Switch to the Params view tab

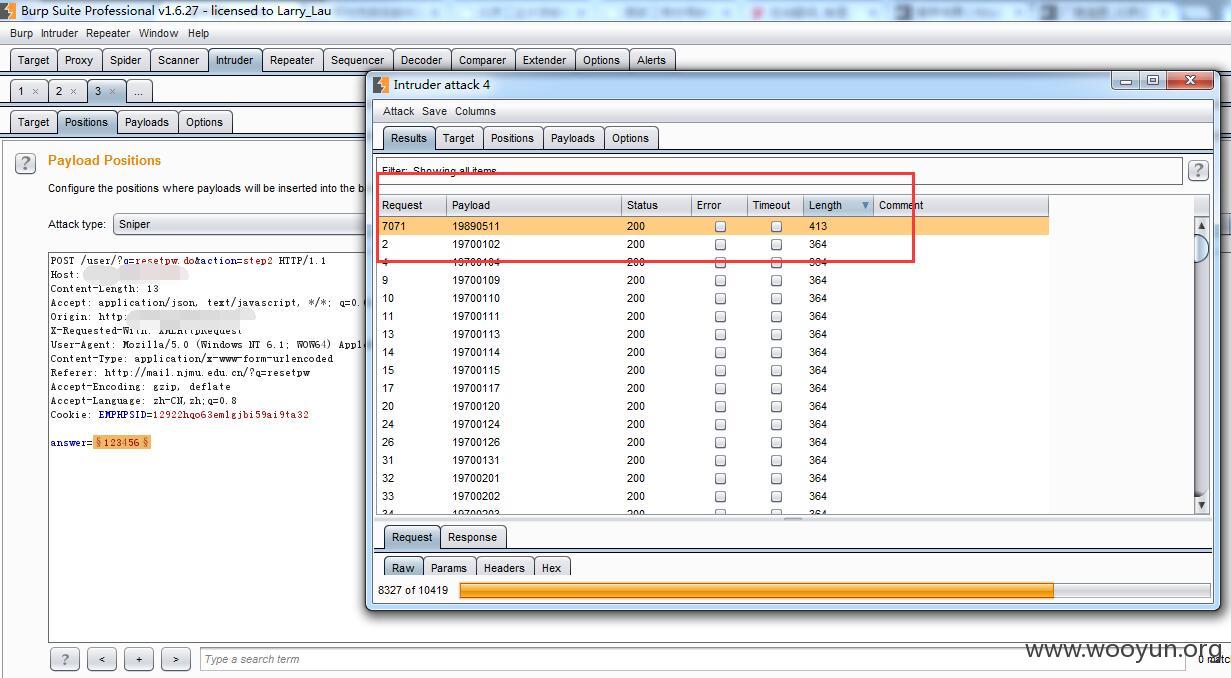coord(449,568)
